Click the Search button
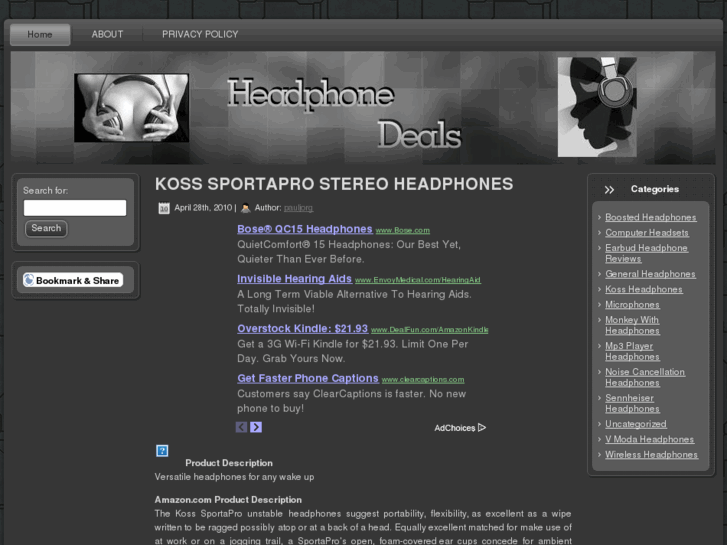The image size is (727, 545). click(x=46, y=228)
